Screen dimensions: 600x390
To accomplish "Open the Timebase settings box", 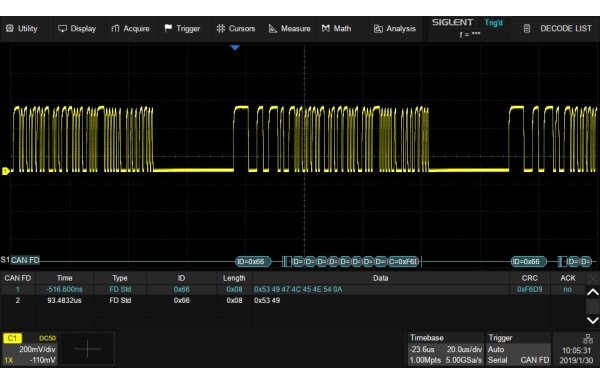I will coord(445,349).
